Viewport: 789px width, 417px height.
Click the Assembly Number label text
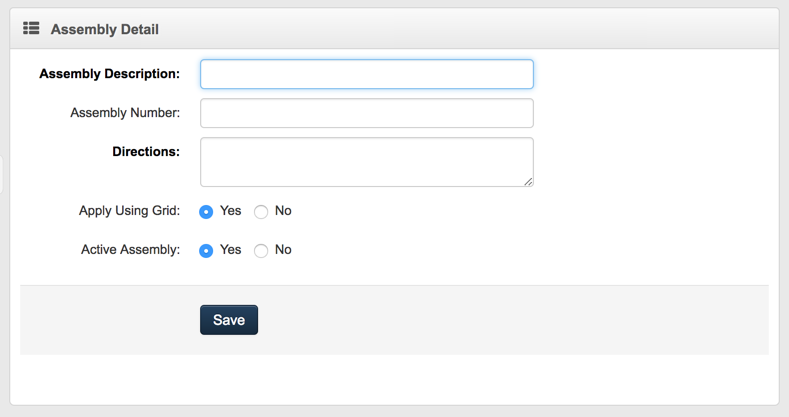coord(125,113)
